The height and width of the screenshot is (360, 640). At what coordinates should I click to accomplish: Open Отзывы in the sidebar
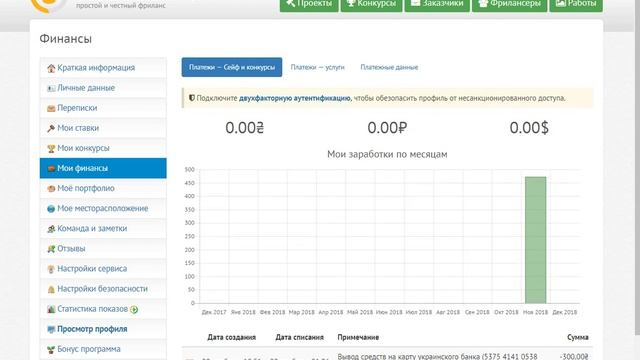(x=103, y=248)
